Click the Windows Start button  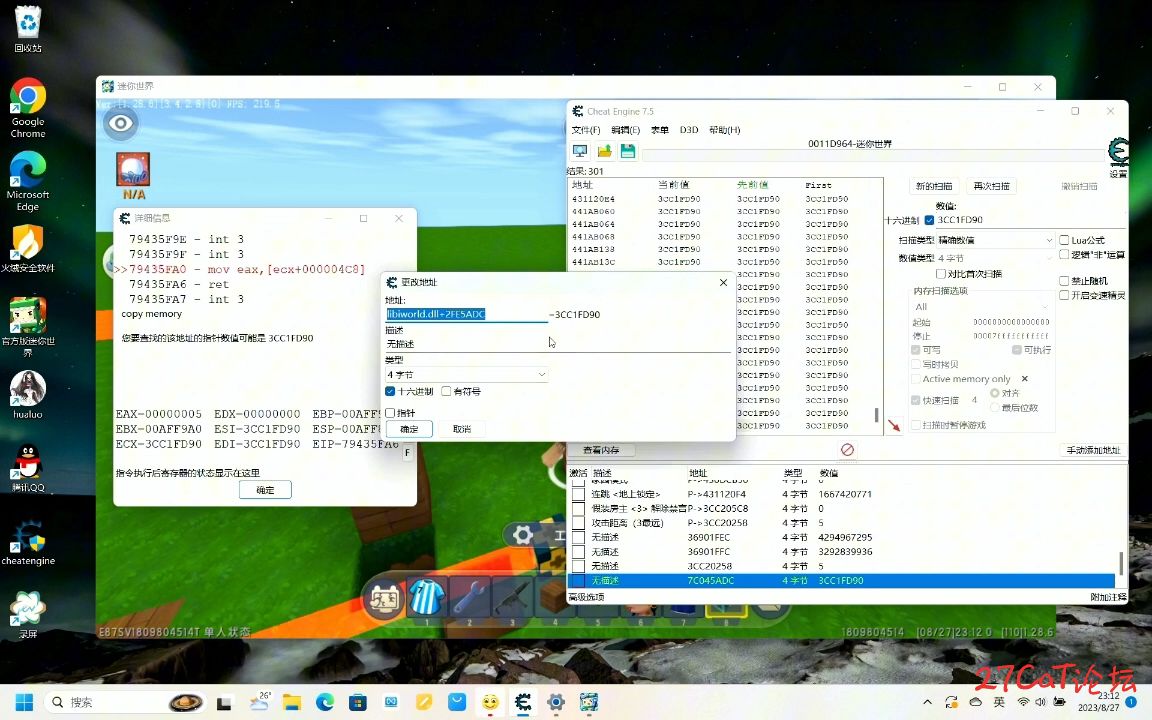coord(24,702)
